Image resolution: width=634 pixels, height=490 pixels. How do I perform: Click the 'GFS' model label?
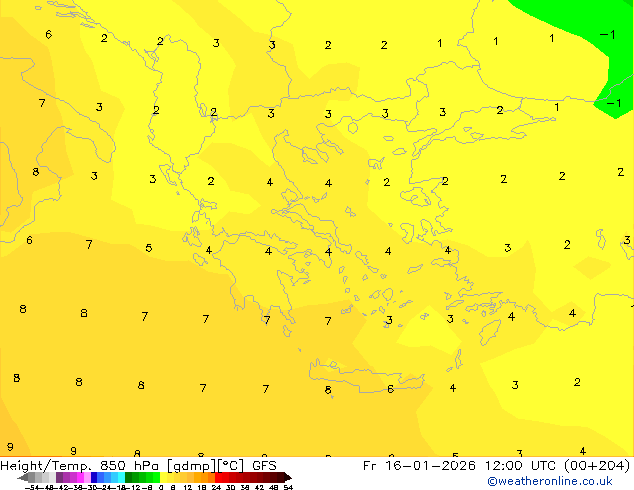(264, 466)
